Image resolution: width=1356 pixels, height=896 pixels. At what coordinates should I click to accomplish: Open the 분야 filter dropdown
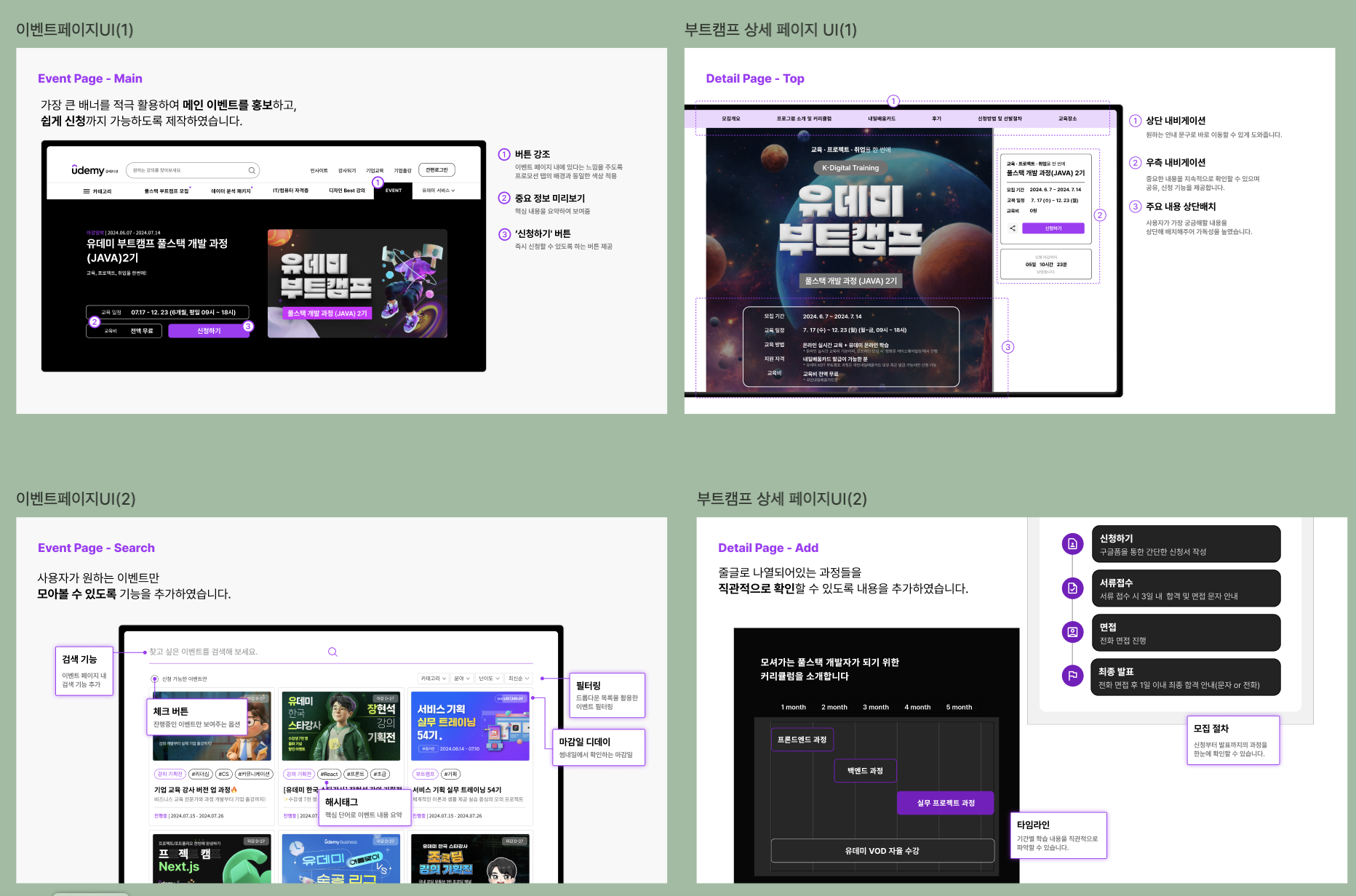coord(462,679)
